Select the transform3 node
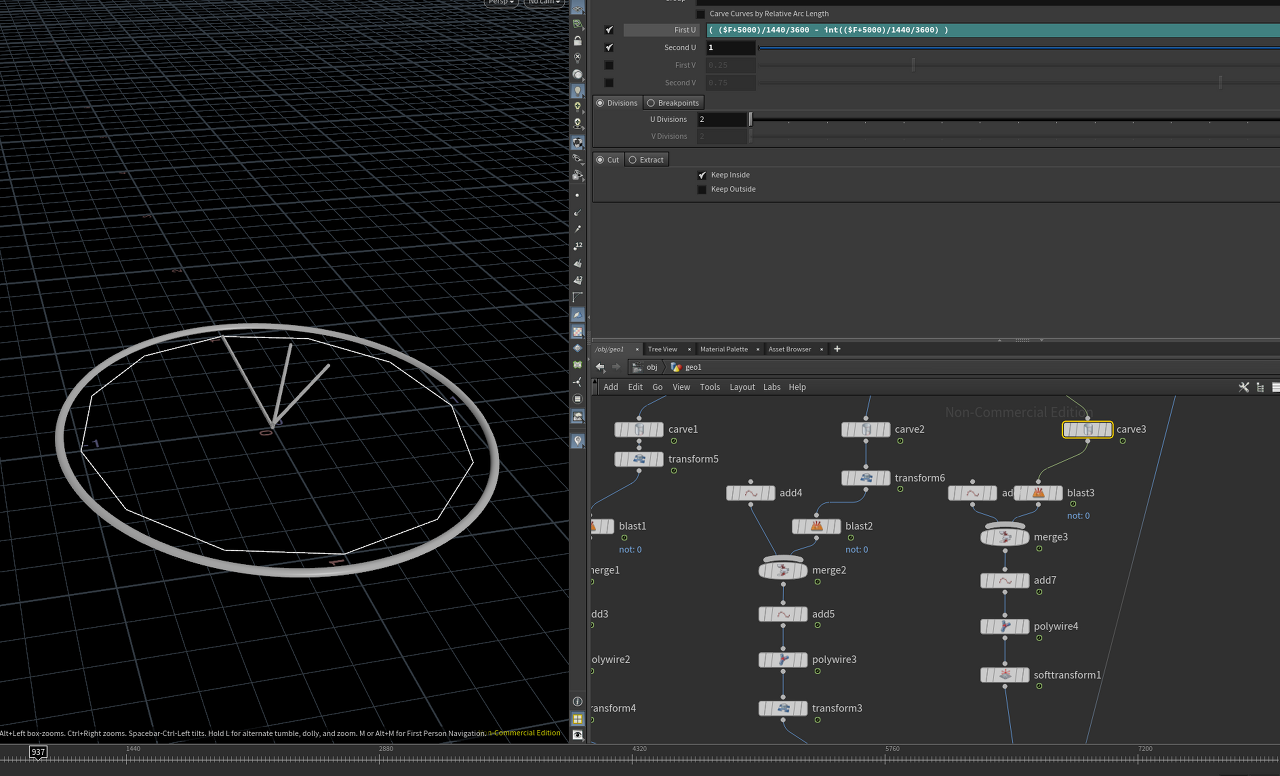Image resolution: width=1280 pixels, height=776 pixels. [783, 708]
